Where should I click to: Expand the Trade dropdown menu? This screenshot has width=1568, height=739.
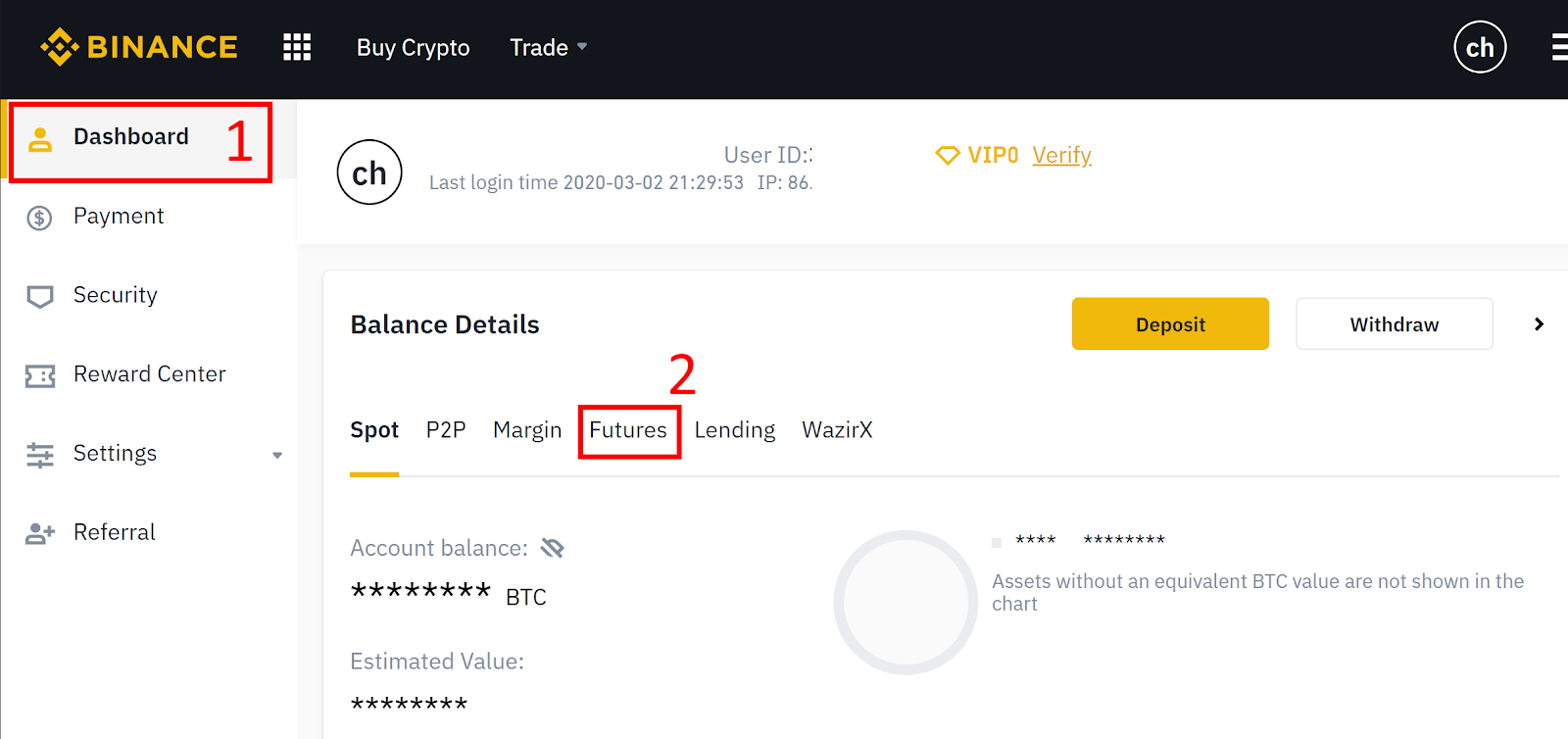pos(548,47)
